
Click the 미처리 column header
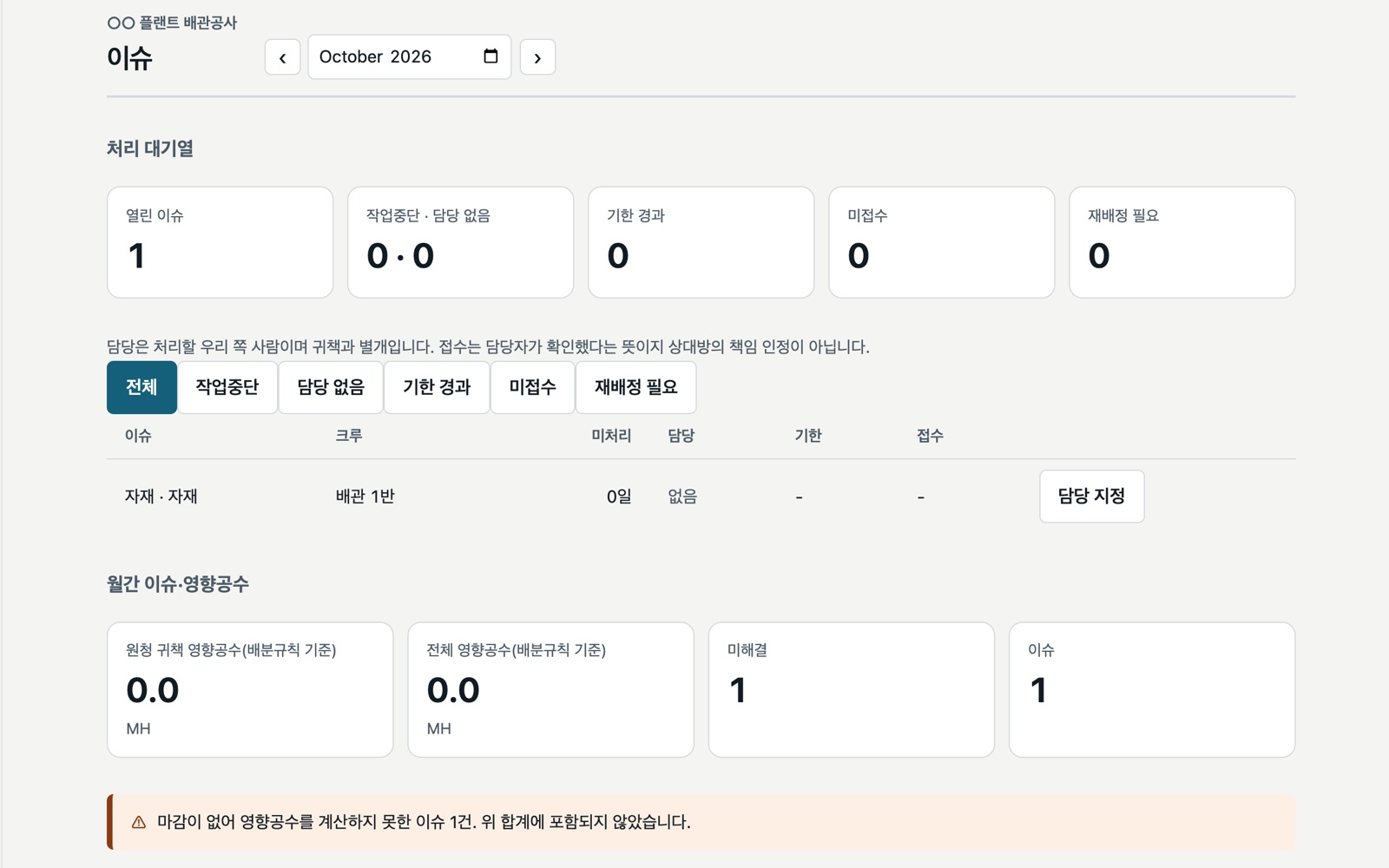[x=611, y=436]
